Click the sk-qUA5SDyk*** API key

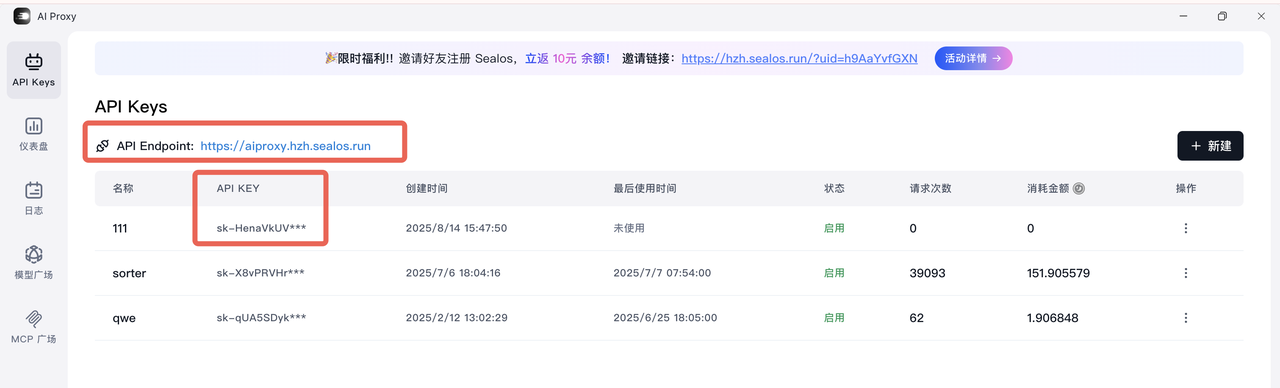click(x=261, y=318)
